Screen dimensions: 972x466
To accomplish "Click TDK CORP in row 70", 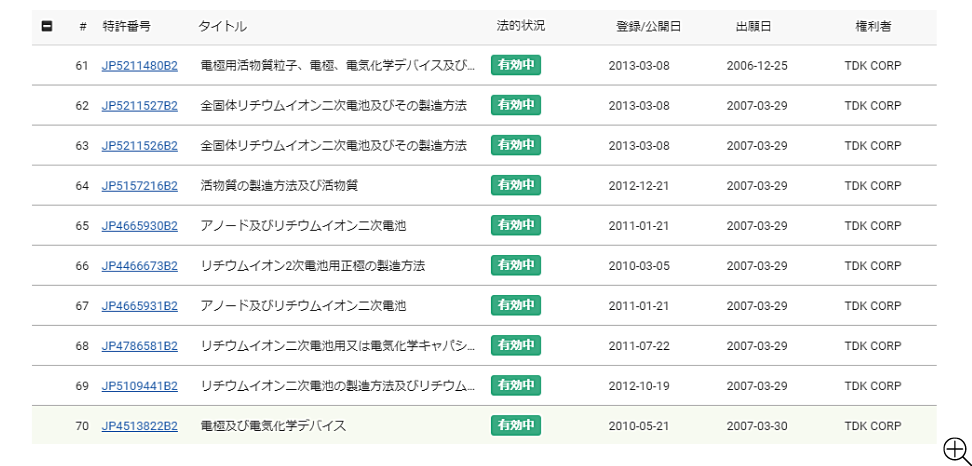I will click(x=873, y=426).
